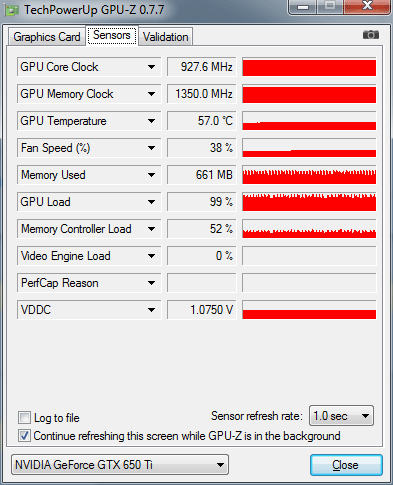Open the NVIDIA GeForce GTX 650 Ti selector
The image size is (393, 485).
click(120, 464)
